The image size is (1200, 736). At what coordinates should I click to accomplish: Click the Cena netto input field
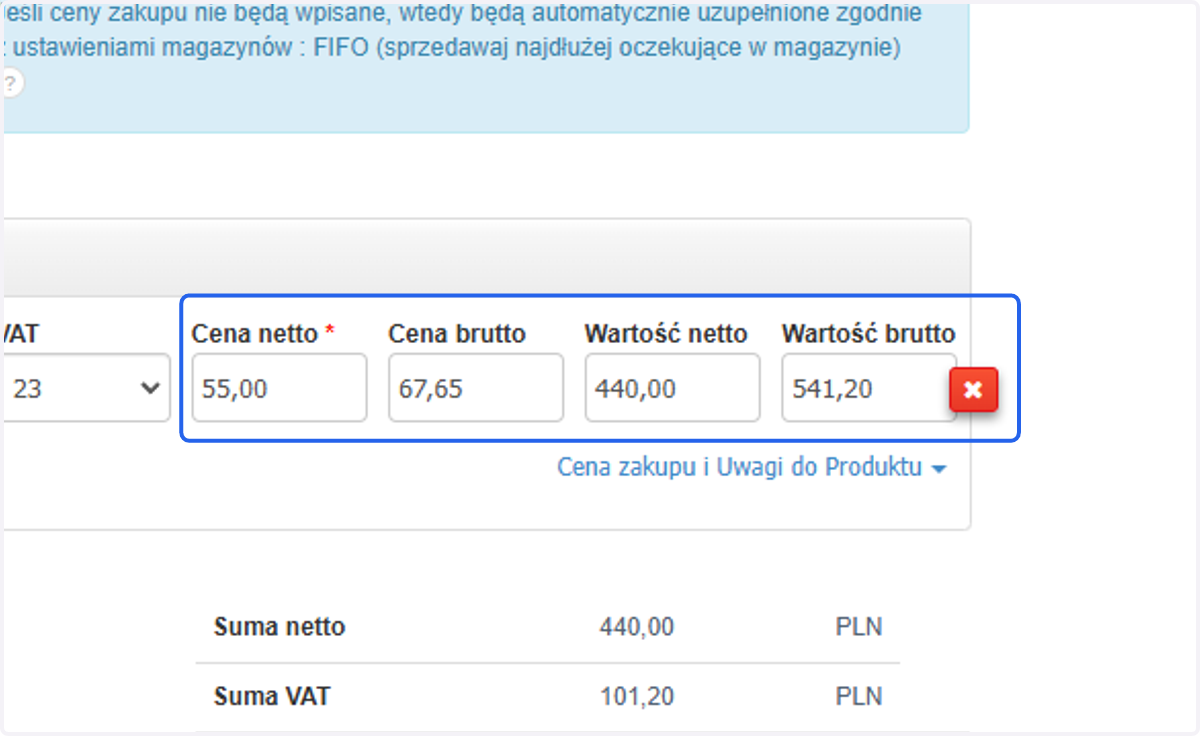(x=279, y=388)
